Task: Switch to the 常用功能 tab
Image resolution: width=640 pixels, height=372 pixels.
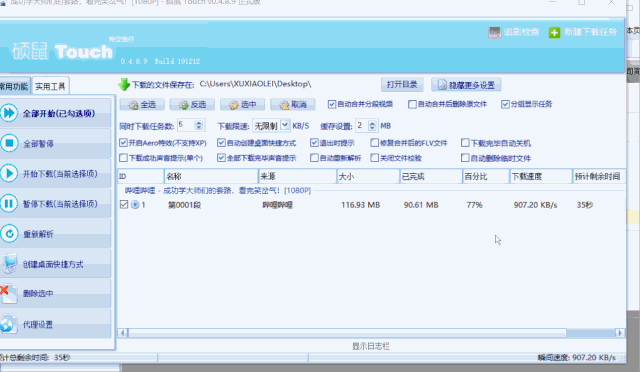Action: coord(14,86)
